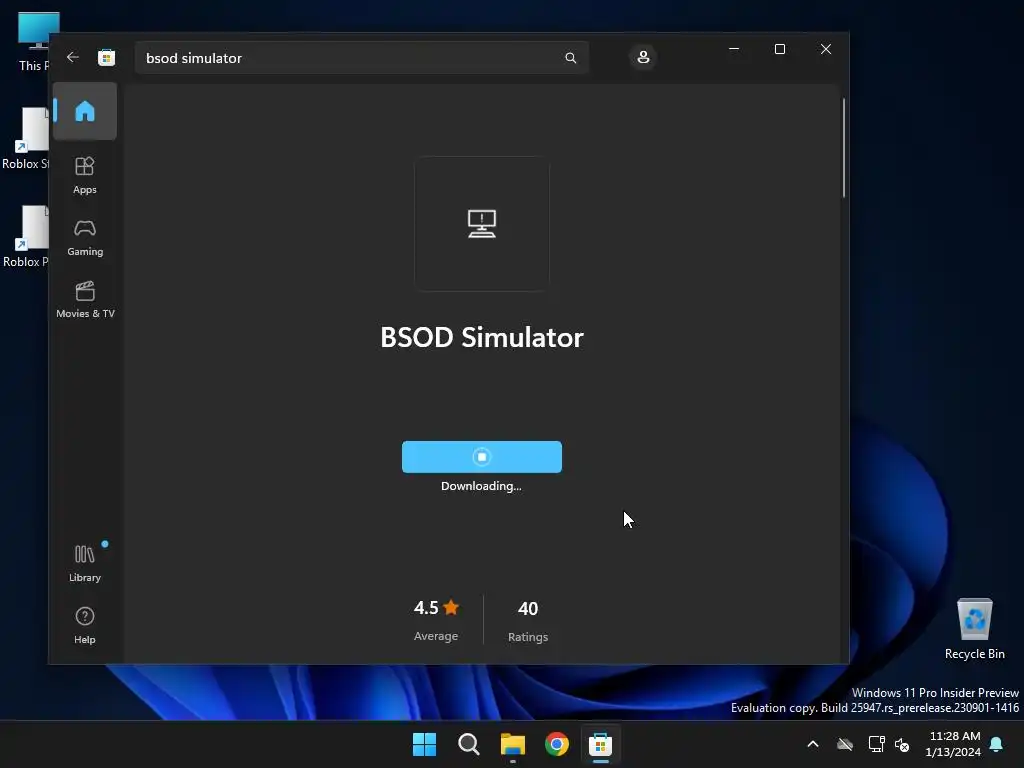Minimize the Microsoft Store window
Image resolution: width=1024 pixels, height=768 pixels.
click(x=734, y=49)
